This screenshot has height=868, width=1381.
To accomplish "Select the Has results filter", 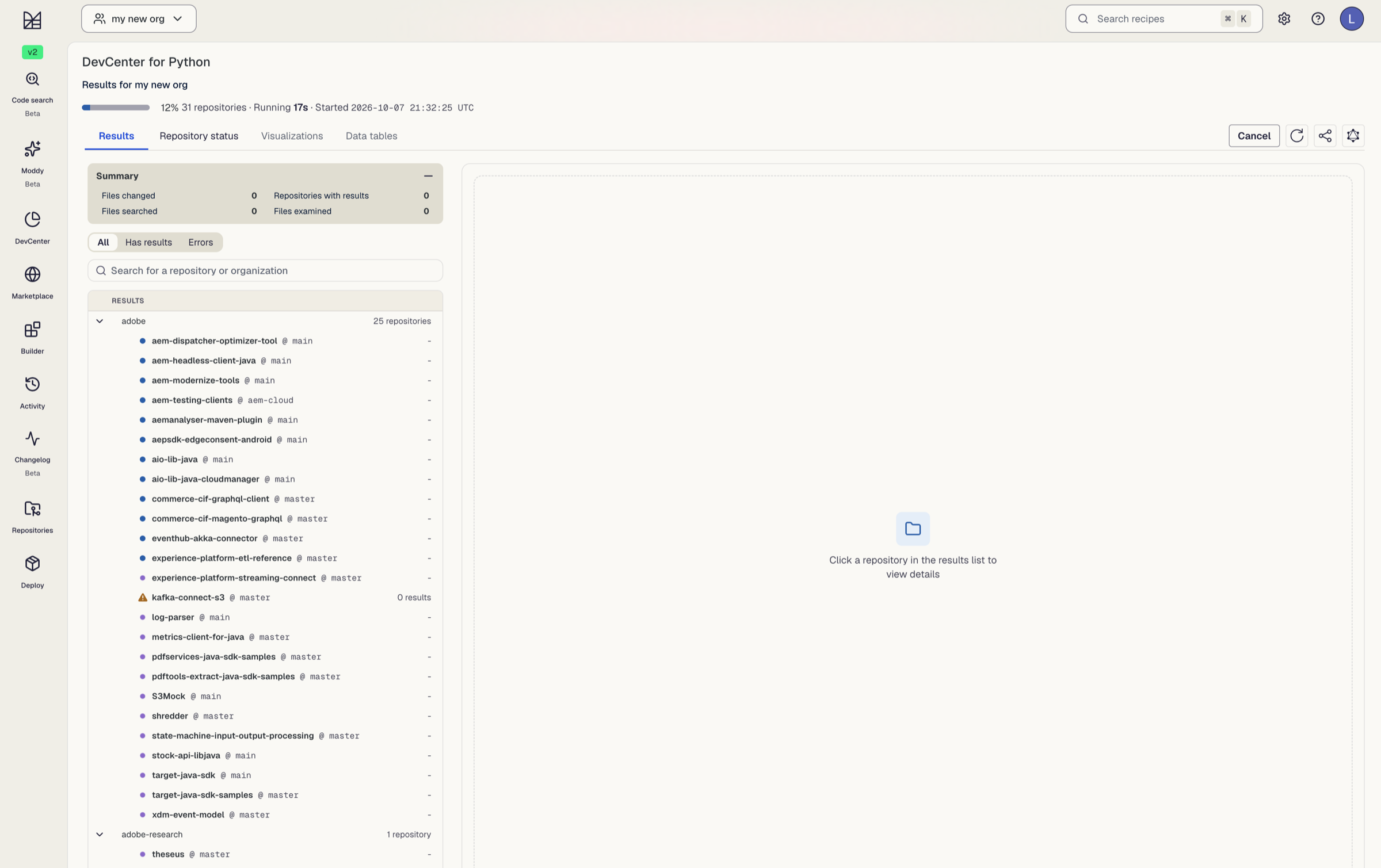I will [x=148, y=242].
